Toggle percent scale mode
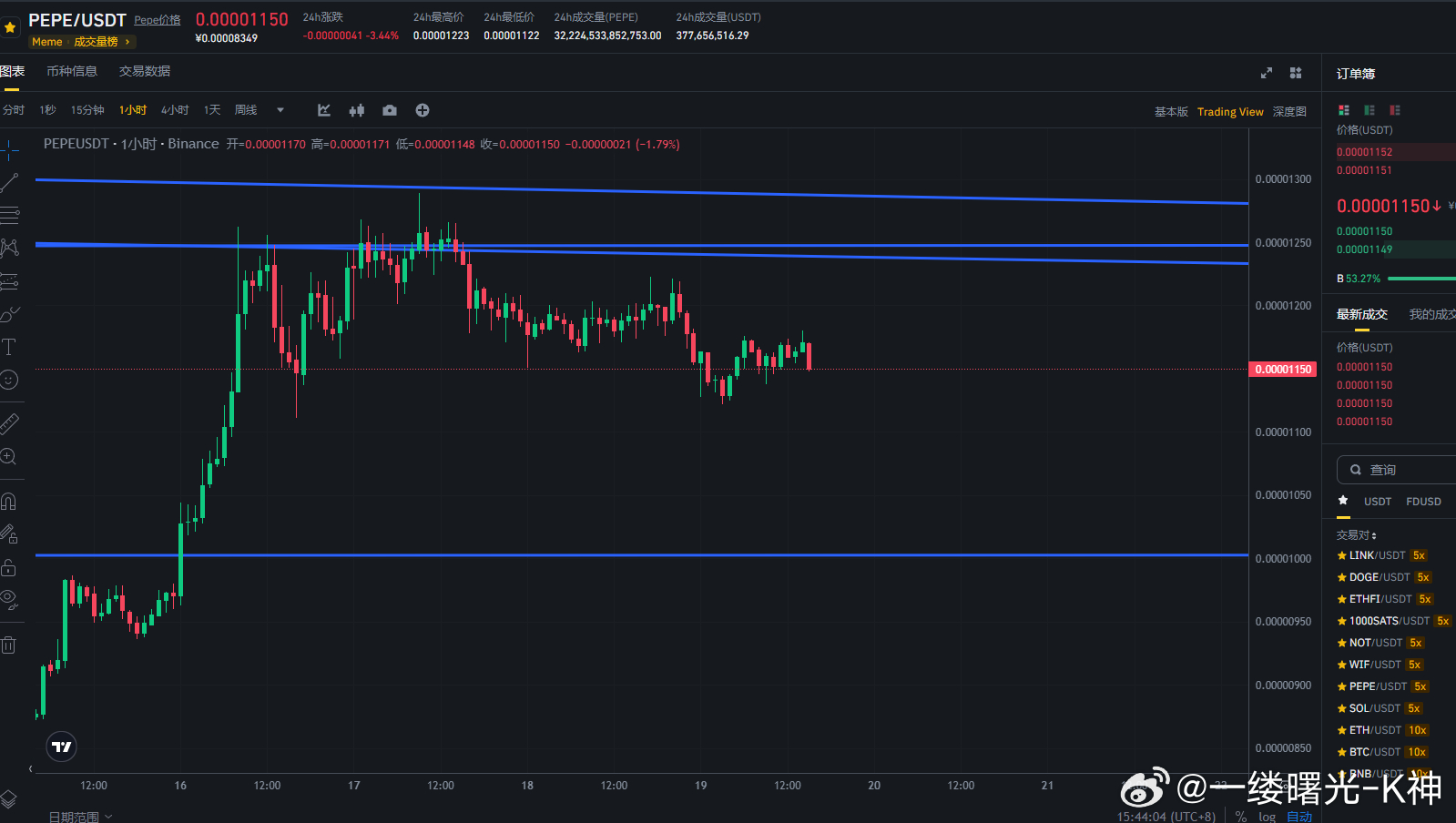This screenshot has height=823, width=1456. pos(1241,817)
